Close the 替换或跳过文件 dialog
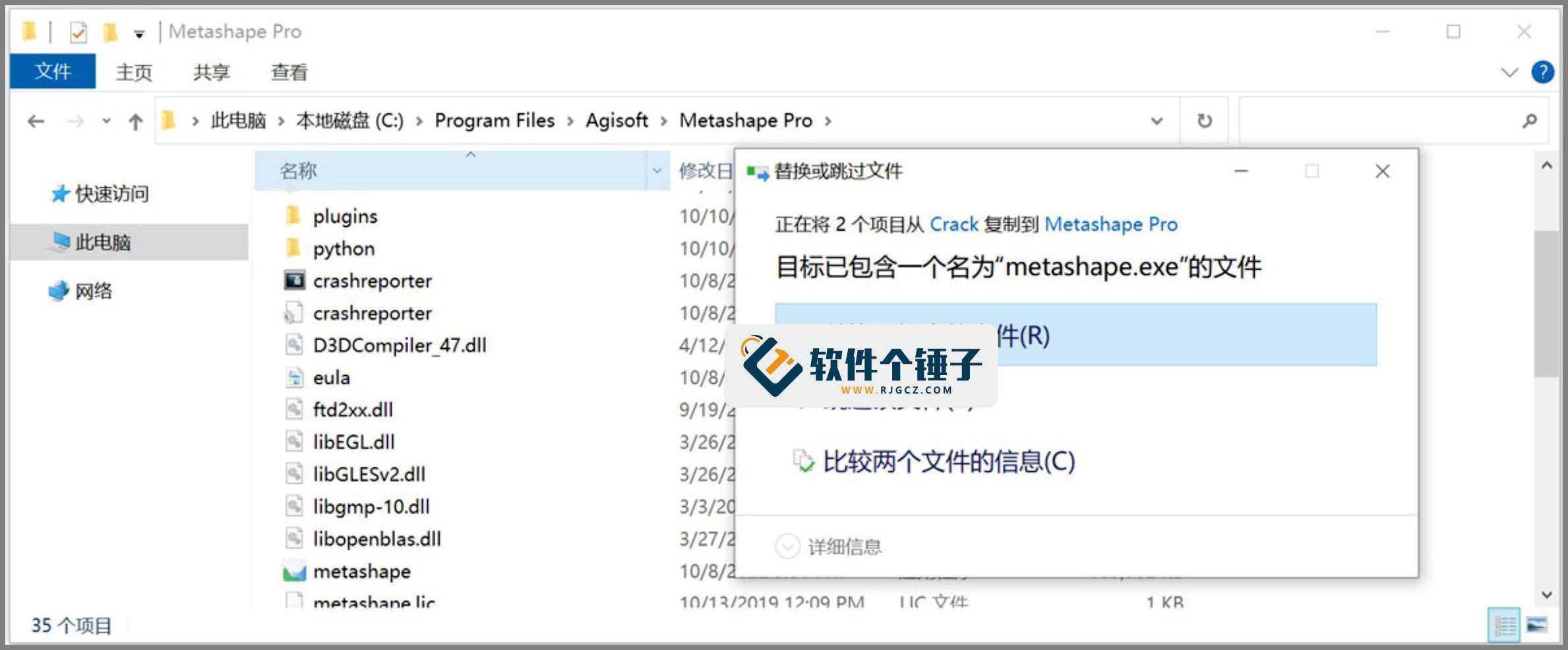1568x650 pixels. [x=1383, y=171]
